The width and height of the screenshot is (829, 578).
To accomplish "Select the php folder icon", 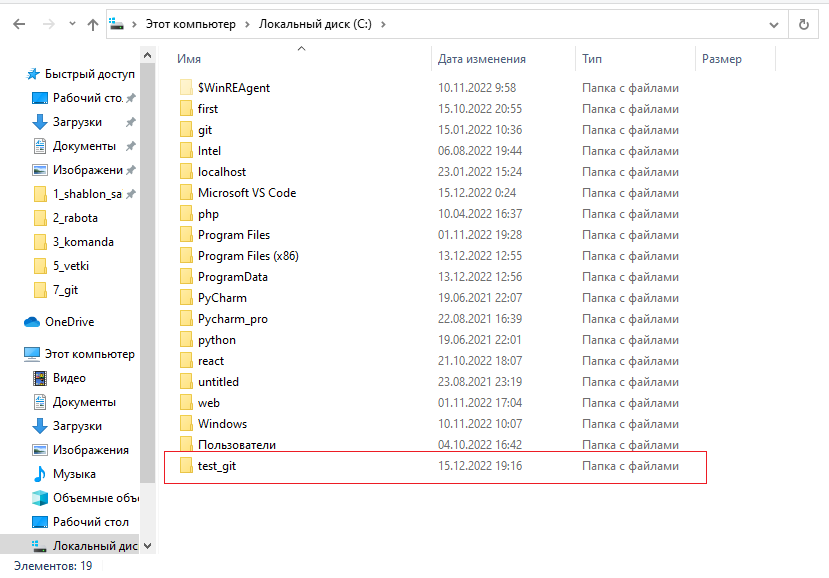I will click(x=186, y=214).
